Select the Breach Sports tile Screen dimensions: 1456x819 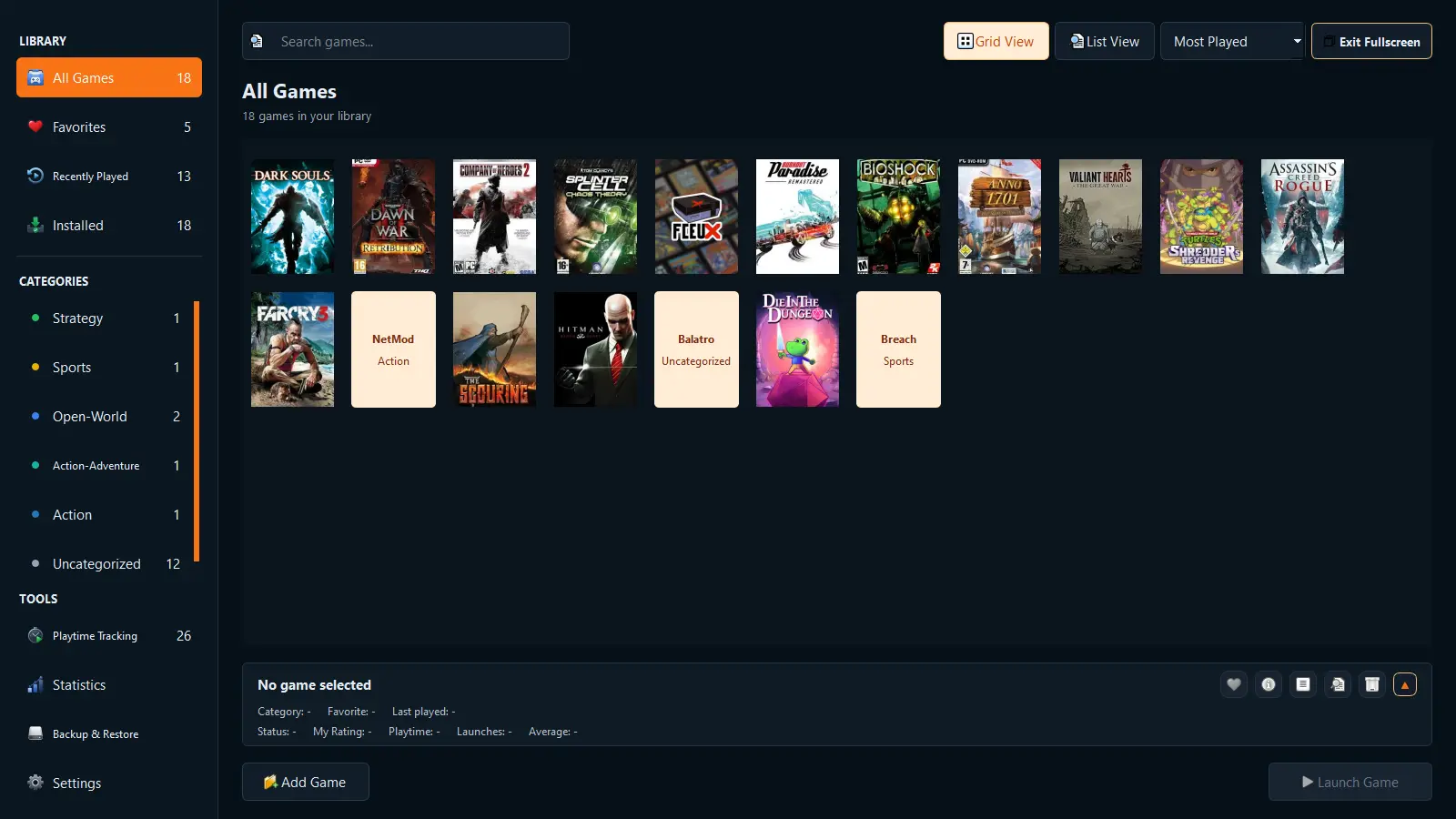pyautogui.click(x=898, y=349)
